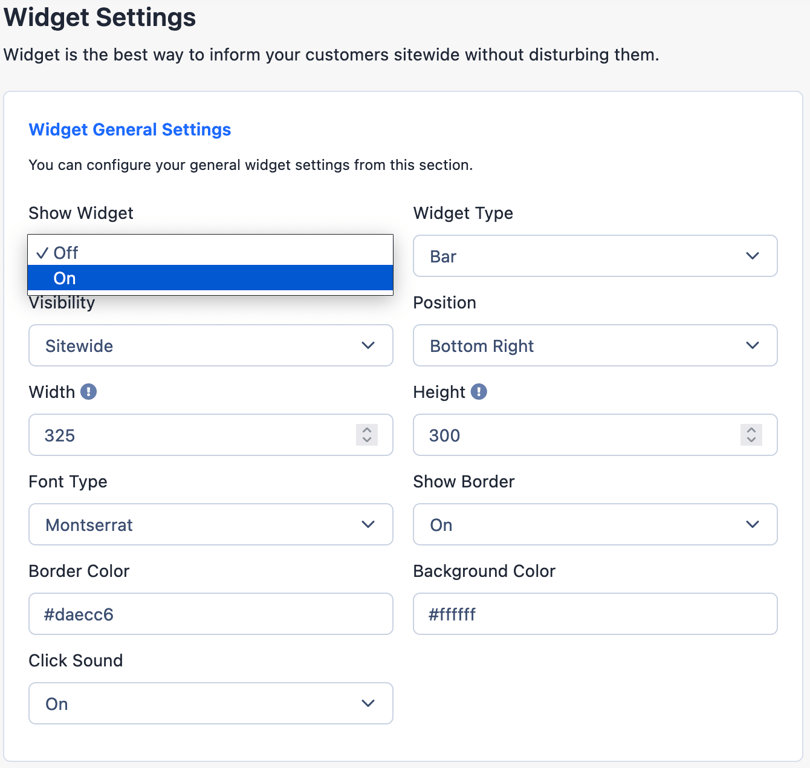This screenshot has width=810, height=768.
Task: Select On in Show Widget list
Action: pos(210,278)
